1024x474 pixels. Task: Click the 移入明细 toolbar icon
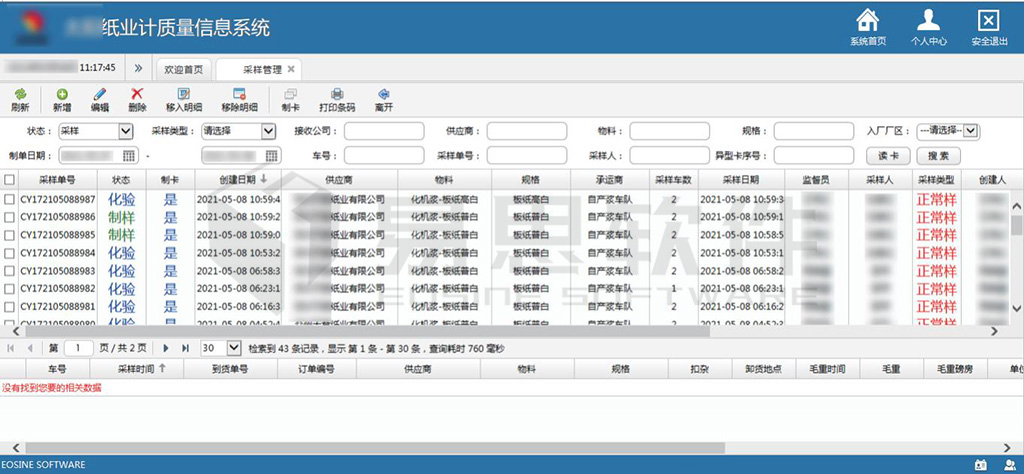click(x=184, y=94)
